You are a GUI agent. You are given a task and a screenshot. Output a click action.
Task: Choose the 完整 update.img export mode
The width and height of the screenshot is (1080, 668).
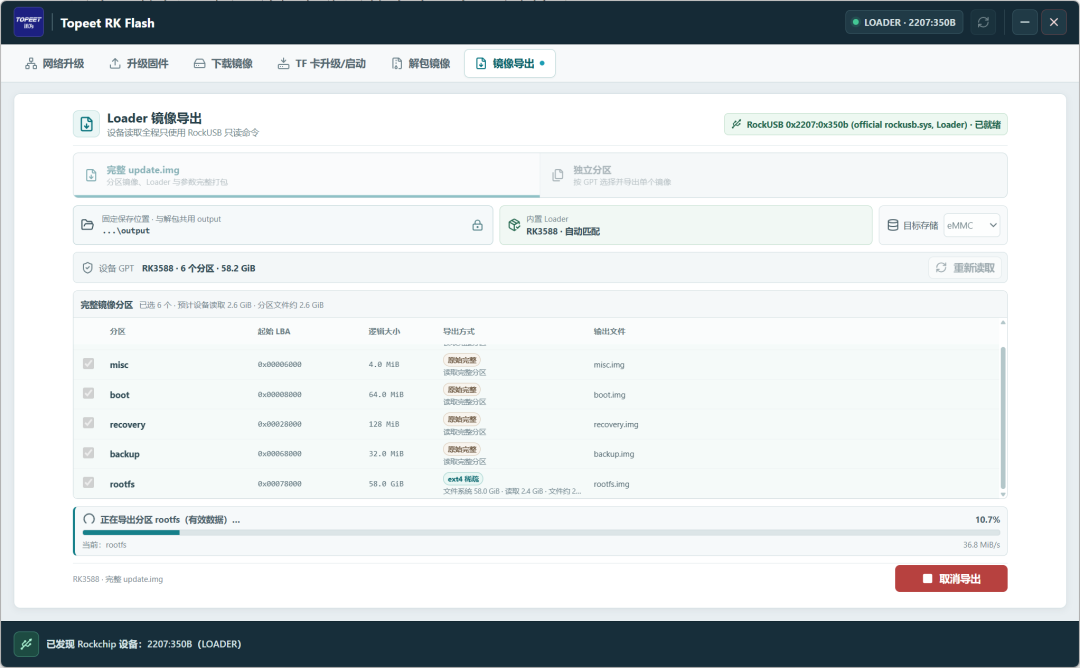pos(307,176)
